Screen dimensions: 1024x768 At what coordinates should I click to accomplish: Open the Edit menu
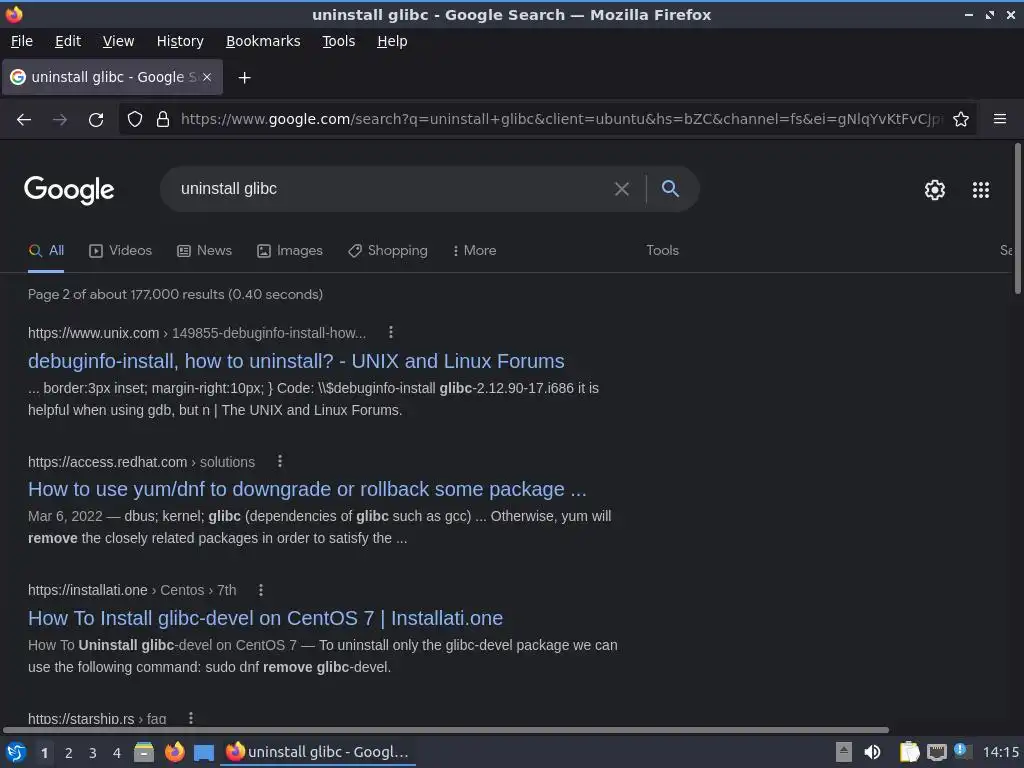click(68, 41)
